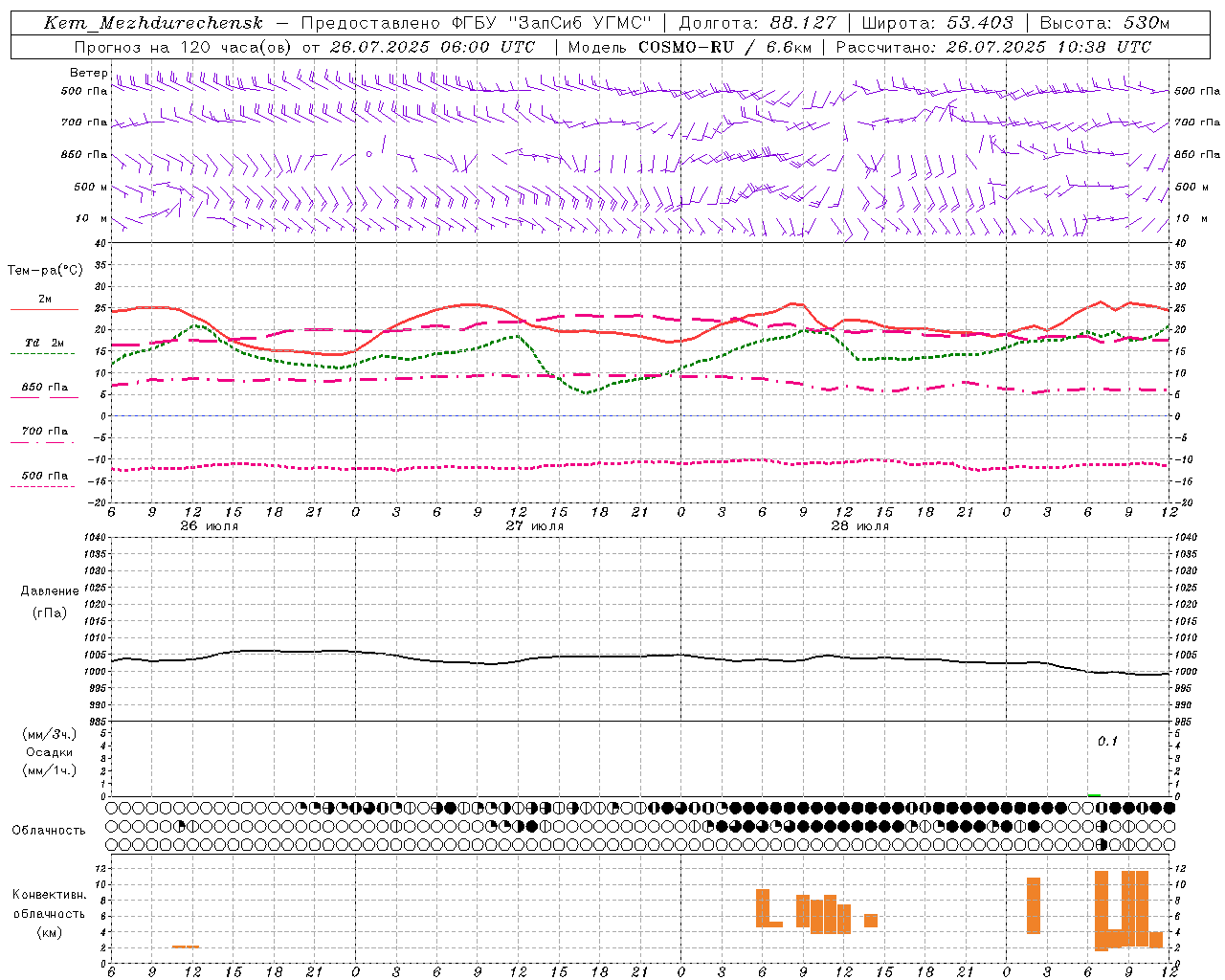Click the (мм/1ч.) precipitation unit label
The height and width of the screenshot is (980, 1225).
(x=50, y=770)
